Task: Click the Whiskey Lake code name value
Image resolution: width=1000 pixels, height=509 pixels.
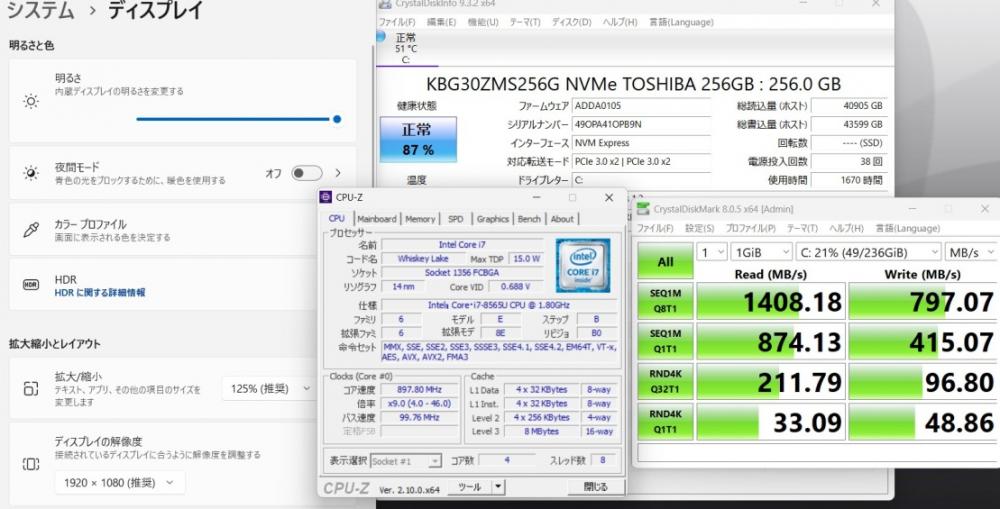Action: [x=422, y=259]
